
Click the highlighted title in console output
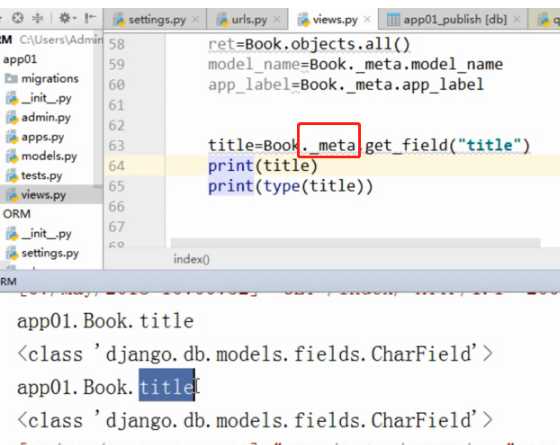167,385
